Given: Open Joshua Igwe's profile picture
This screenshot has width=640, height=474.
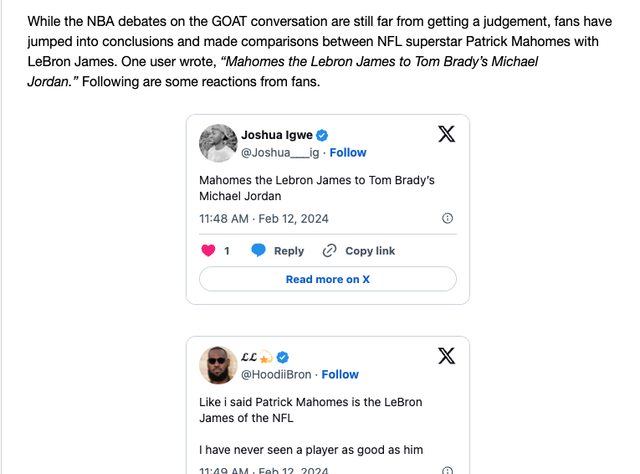Looking at the screenshot, I should pos(217,143).
